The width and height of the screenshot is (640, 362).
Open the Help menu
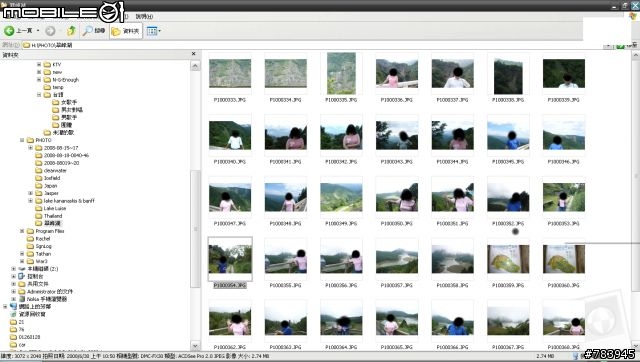coord(144,16)
